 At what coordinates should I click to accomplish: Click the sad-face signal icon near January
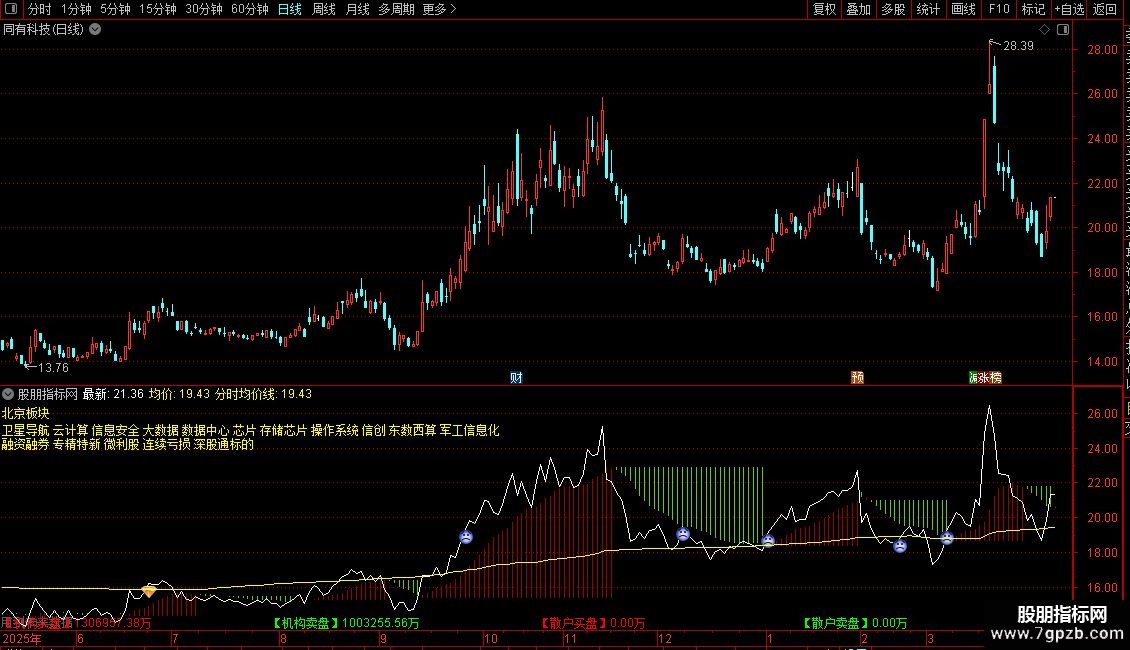(768, 540)
